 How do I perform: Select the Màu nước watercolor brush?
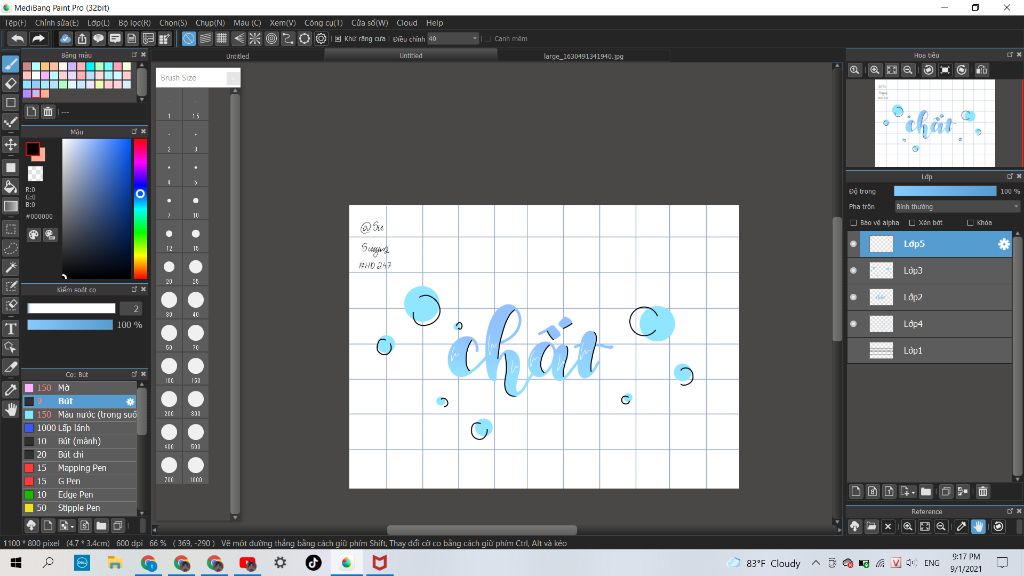(x=80, y=415)
